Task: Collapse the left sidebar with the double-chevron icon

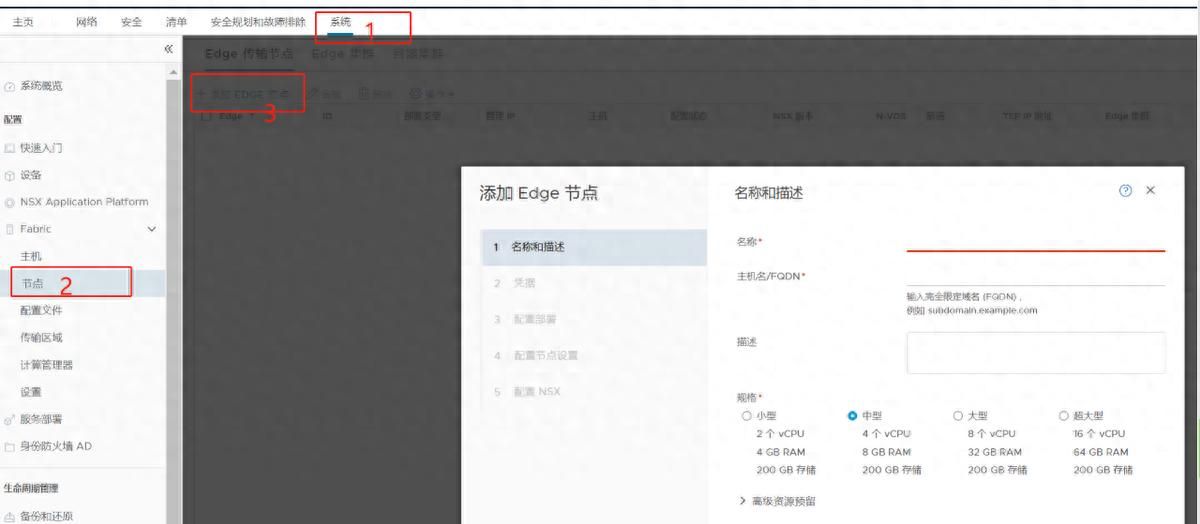Action: [x=168, y=49]
